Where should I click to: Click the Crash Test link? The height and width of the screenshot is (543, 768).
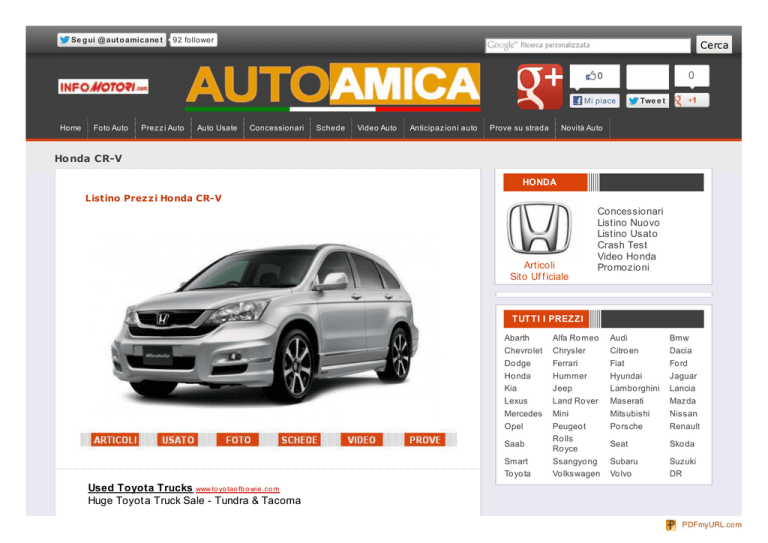click(x=622, y=245)
